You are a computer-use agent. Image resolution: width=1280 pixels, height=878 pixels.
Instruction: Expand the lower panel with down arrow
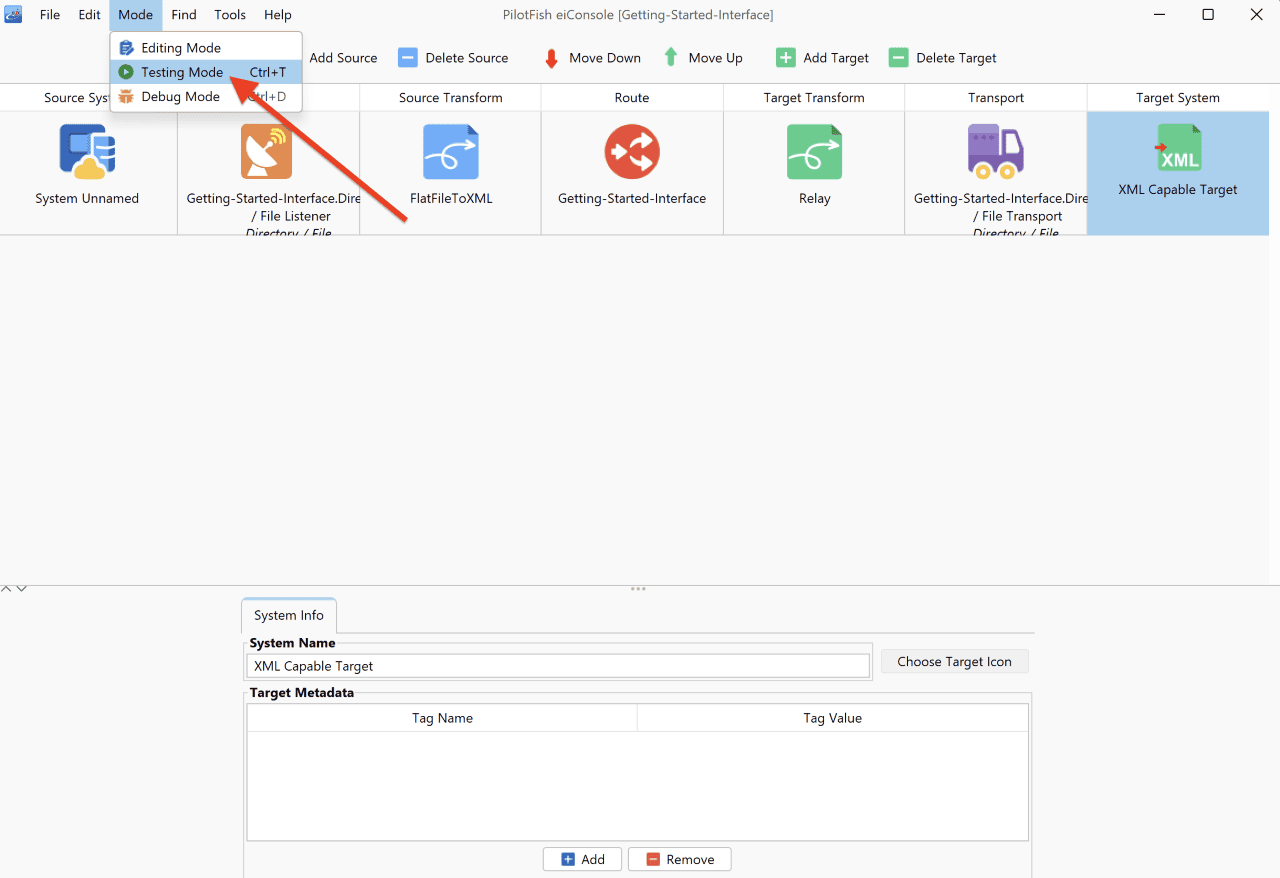point(21,589)
